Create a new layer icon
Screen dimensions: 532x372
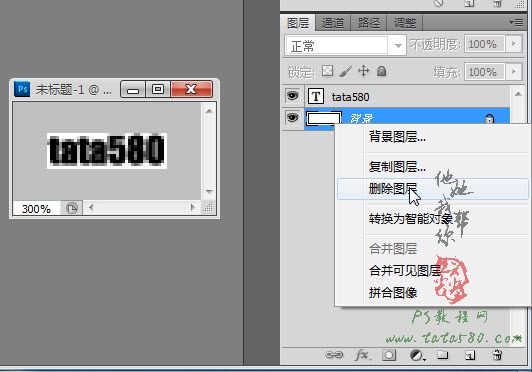point(470,355)
